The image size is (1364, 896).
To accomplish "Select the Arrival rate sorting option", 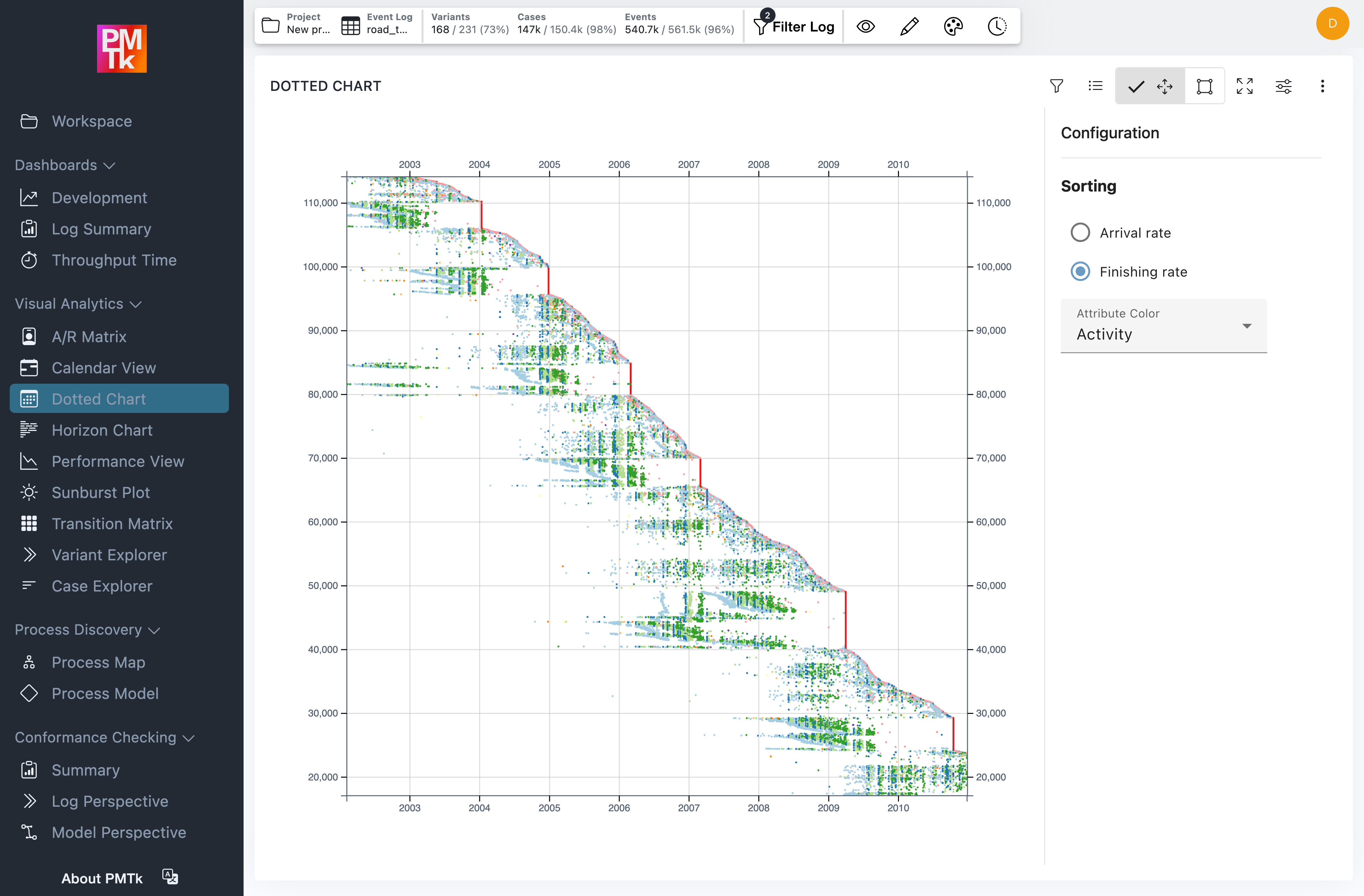I will point(1081,232).
